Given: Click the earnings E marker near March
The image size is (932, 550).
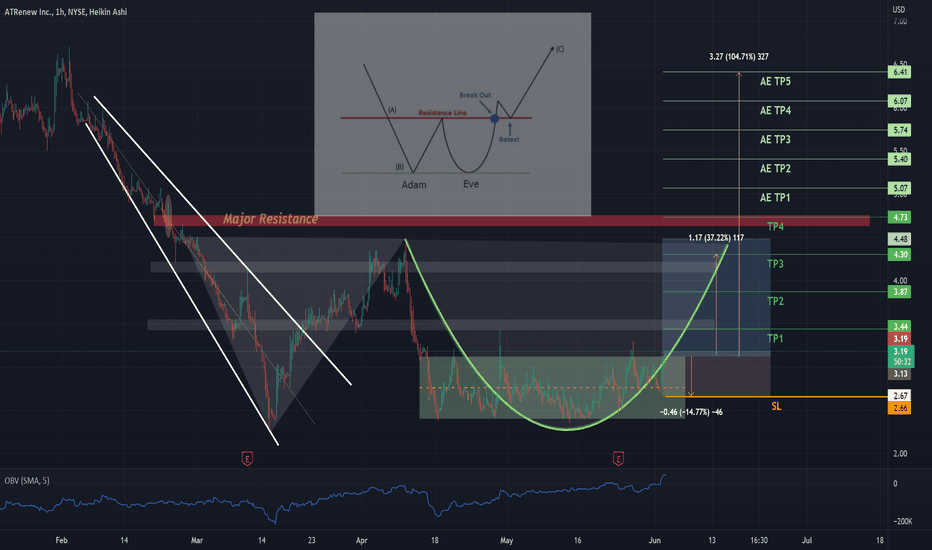Looking at the screenshot, I should tap(247, 458).
